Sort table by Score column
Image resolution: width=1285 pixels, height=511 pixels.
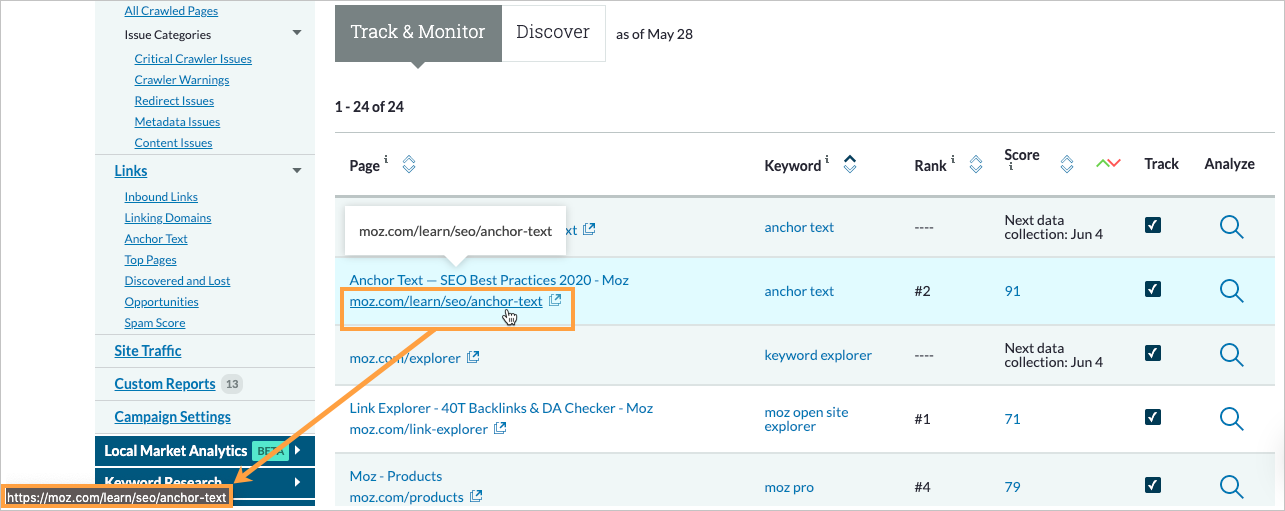tap(1066, 164)
